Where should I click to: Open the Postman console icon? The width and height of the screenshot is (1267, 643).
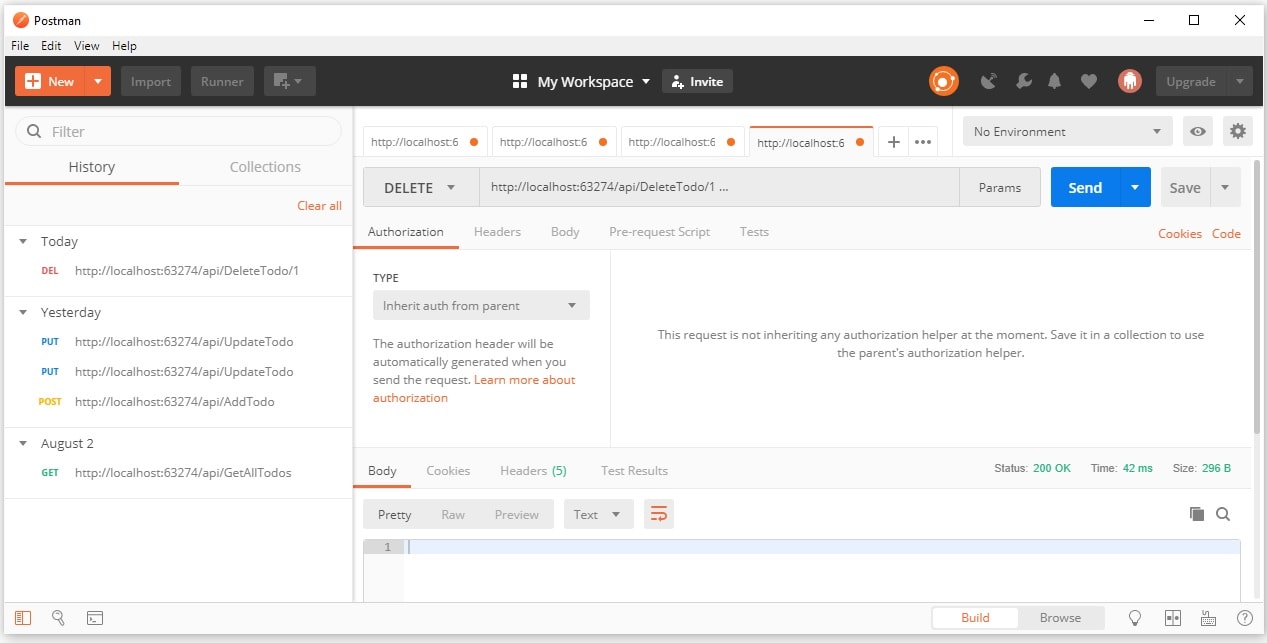pyautogui.click(x=95, y=618)
